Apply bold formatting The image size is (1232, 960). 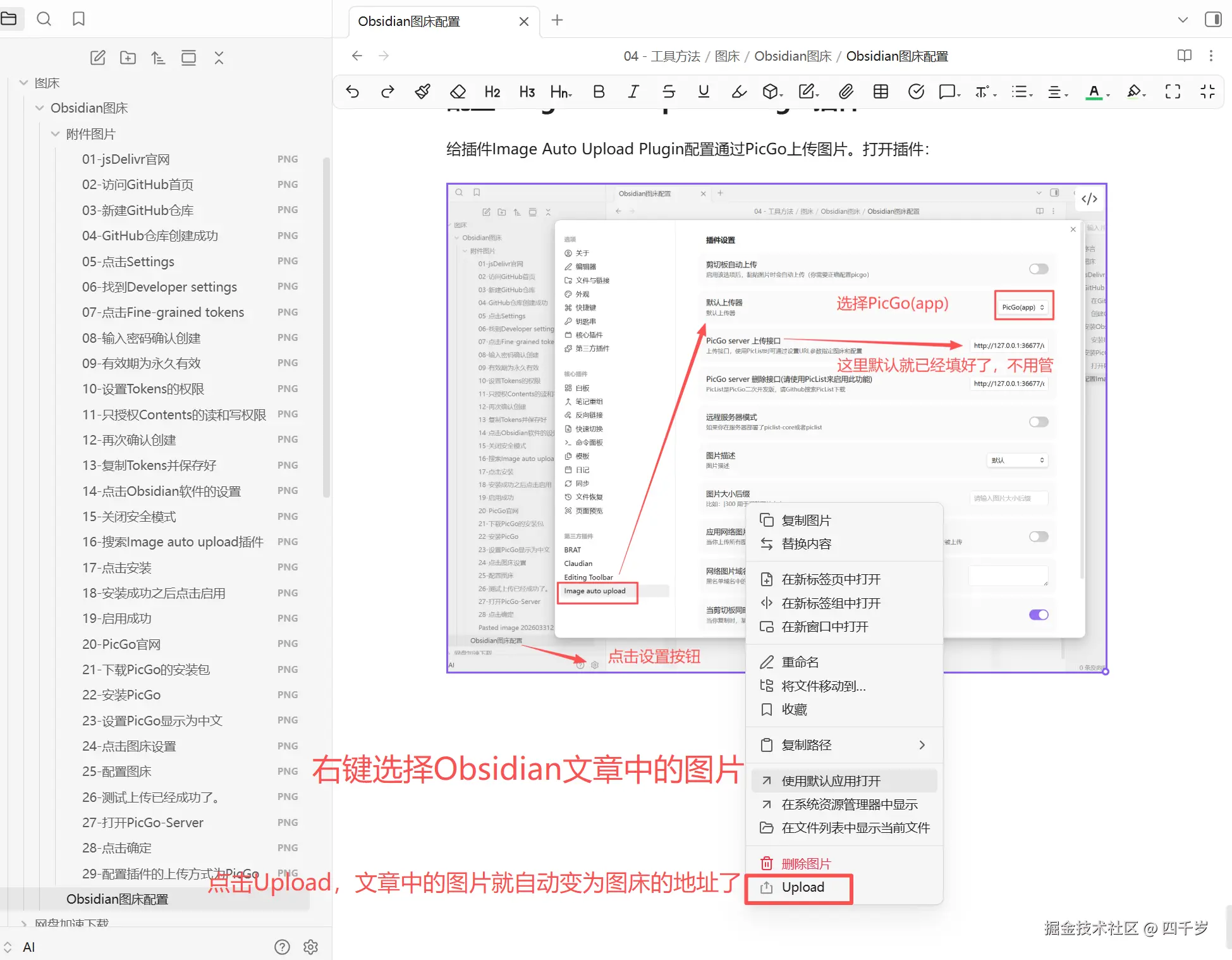click(x=599, y=92)
